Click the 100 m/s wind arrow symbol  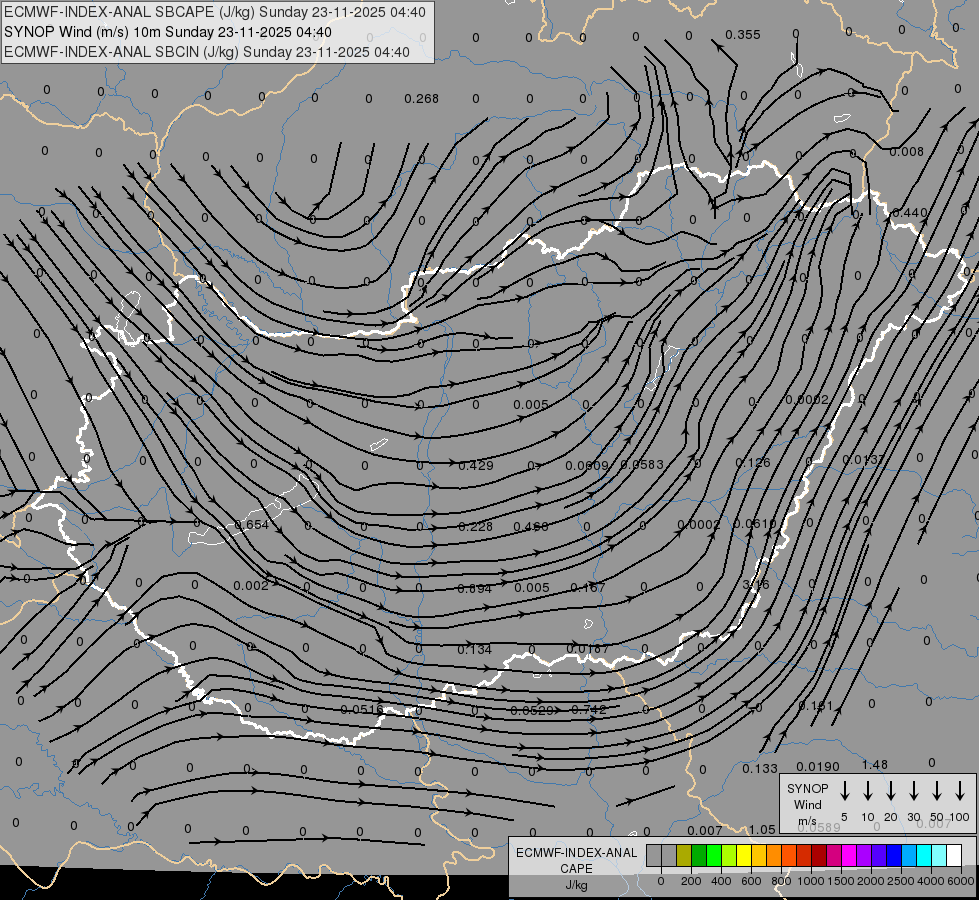(x=960, y=790)
